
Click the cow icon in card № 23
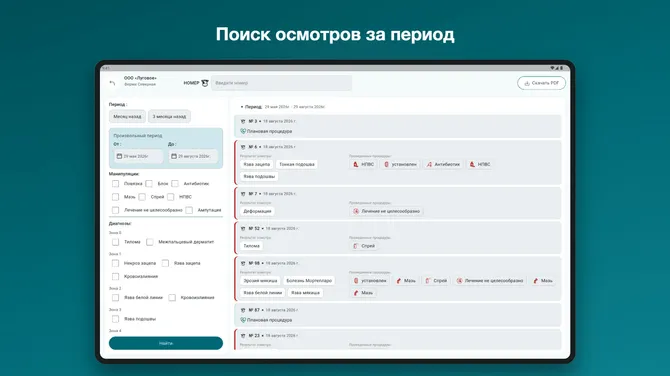tap(243, 336)
